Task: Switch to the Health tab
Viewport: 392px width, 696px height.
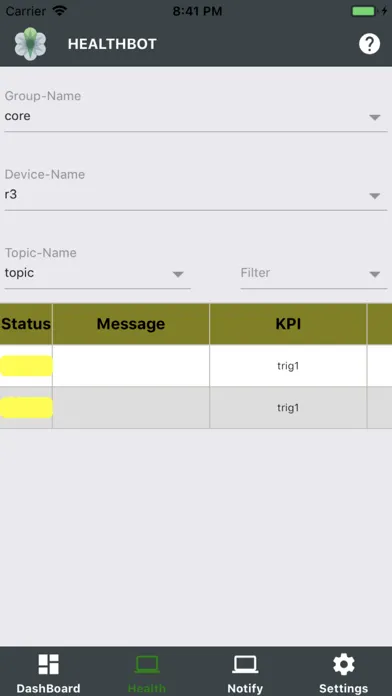Action: [x=147, y=672]
